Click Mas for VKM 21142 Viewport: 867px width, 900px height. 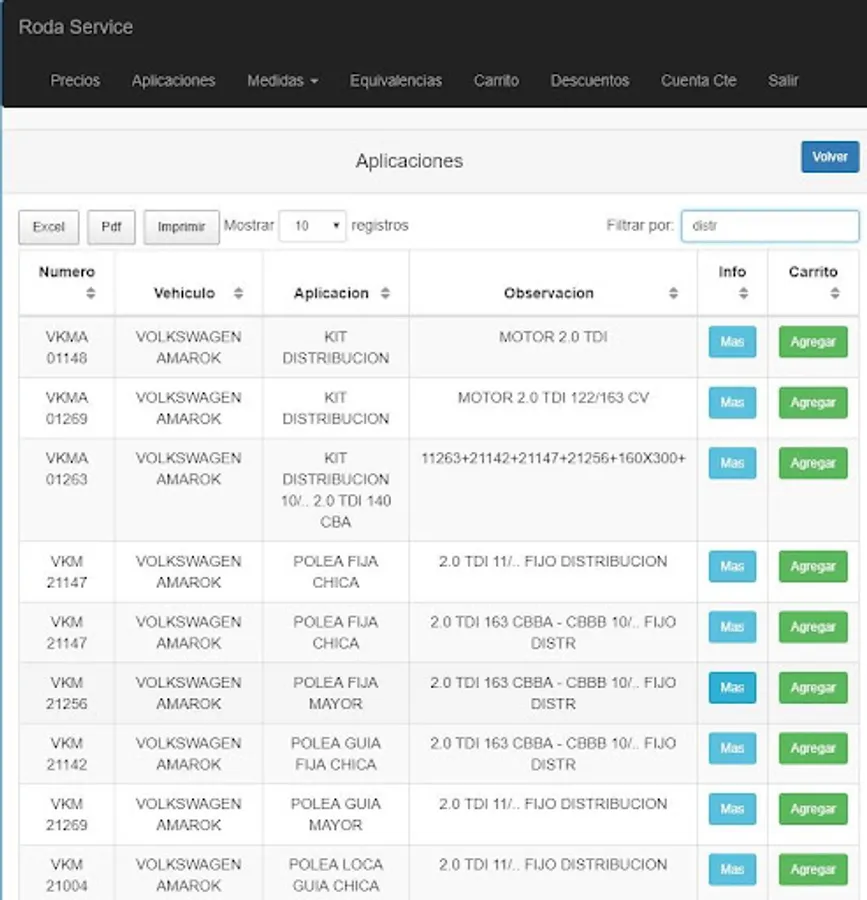pyautogui.click(x=732, y=748)
